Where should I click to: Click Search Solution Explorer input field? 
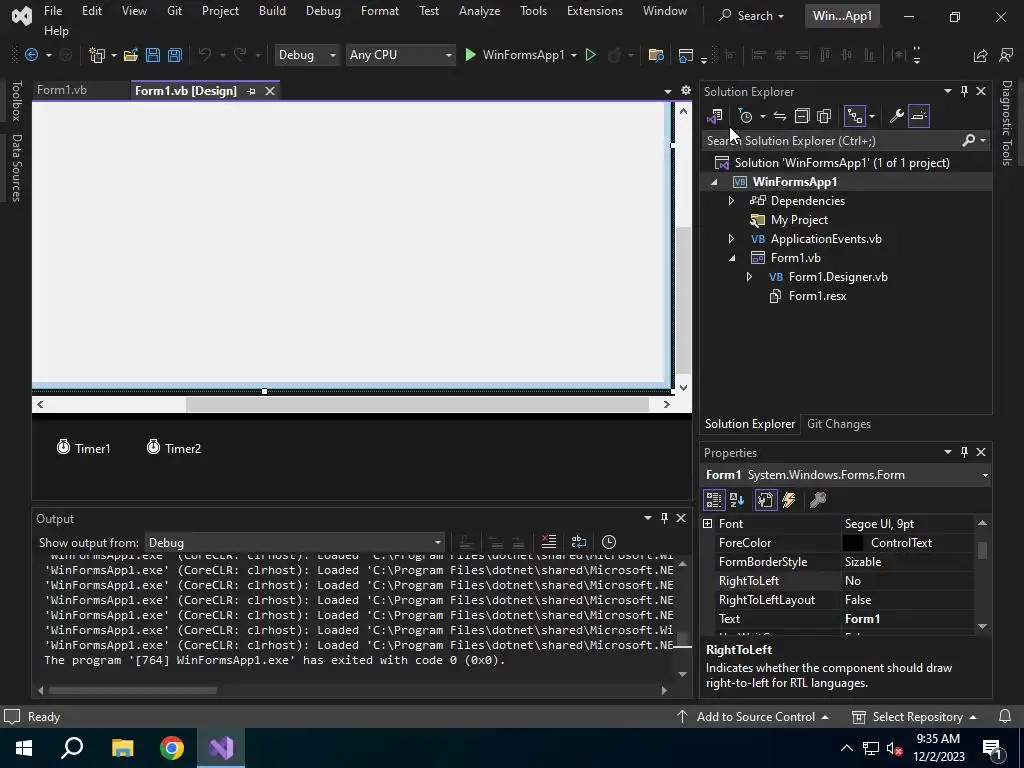tap(833, 140)
